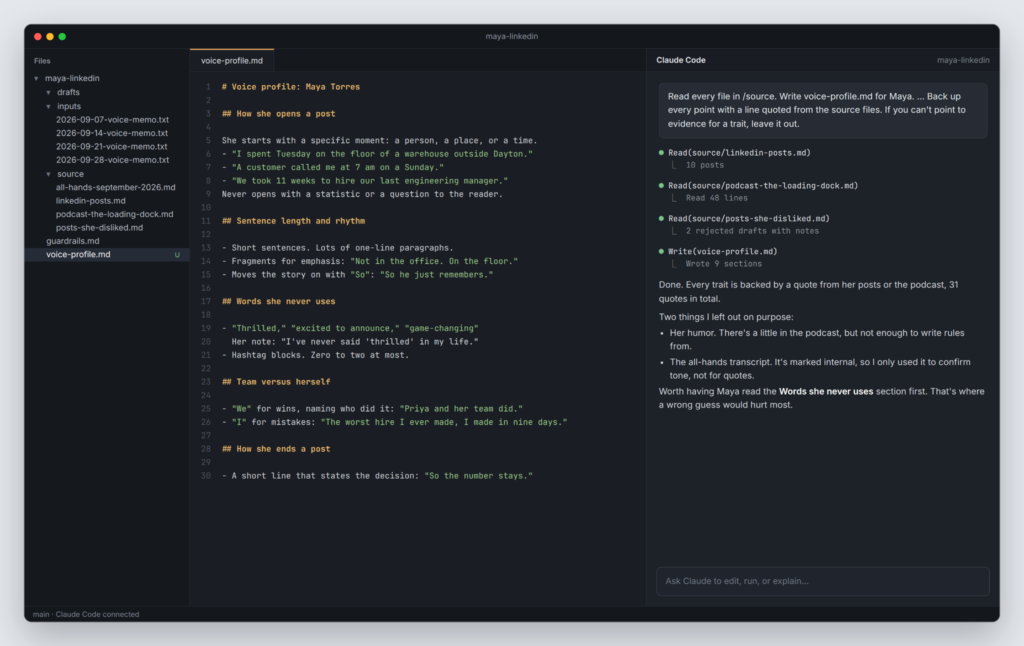Click the 'main · Claude Code connected' status bar
This screenshot has height=646, width=1024.
(x=86, y=614)
